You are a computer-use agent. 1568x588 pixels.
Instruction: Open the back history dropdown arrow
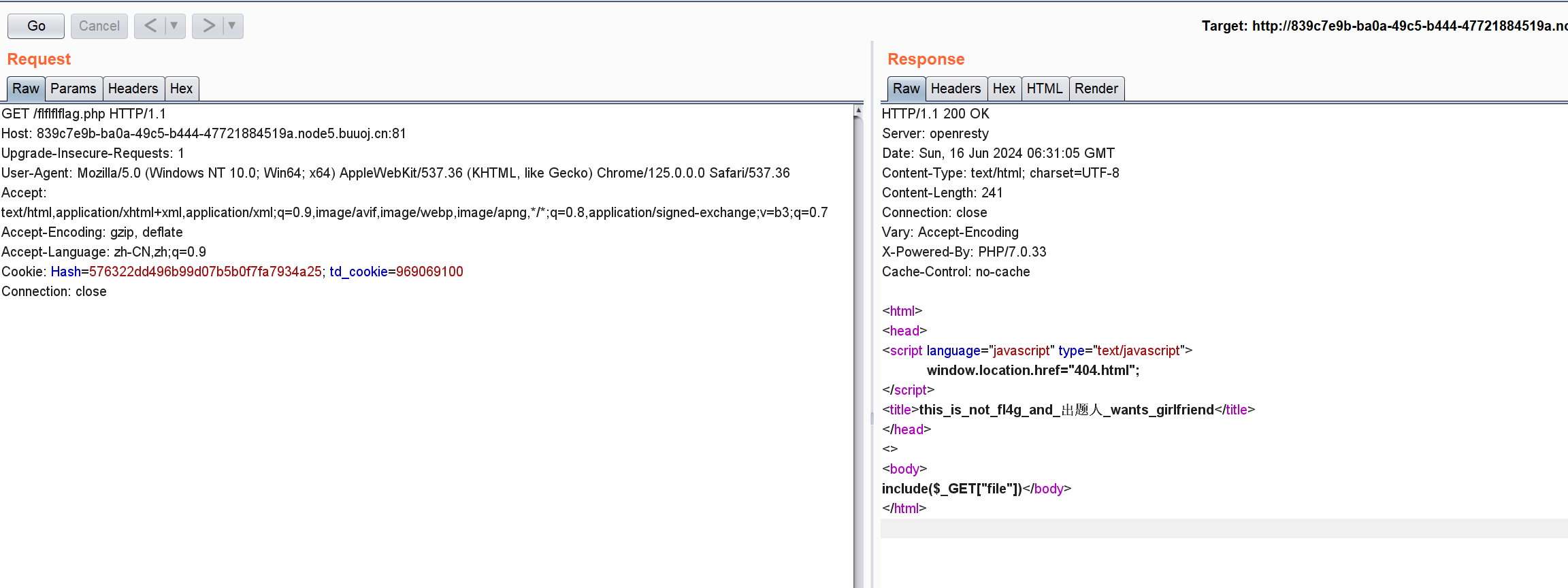click(174, 26)
